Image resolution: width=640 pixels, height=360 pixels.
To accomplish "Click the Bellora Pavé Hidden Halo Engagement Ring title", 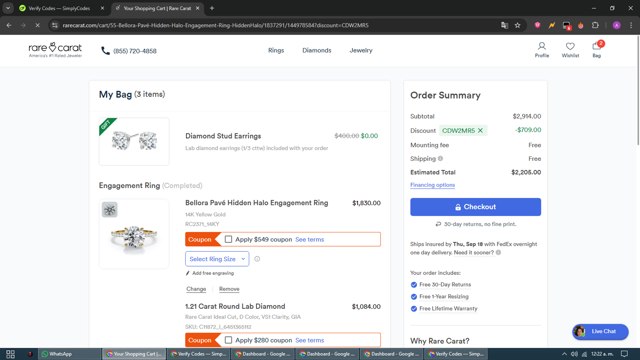I will tap(256, 203).
